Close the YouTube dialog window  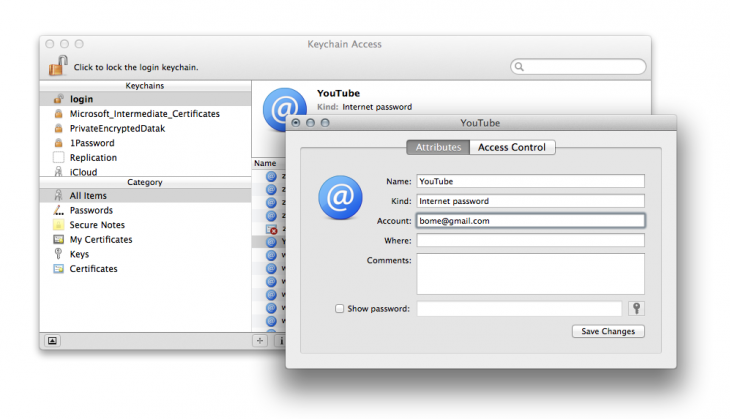tap(296, 123)
